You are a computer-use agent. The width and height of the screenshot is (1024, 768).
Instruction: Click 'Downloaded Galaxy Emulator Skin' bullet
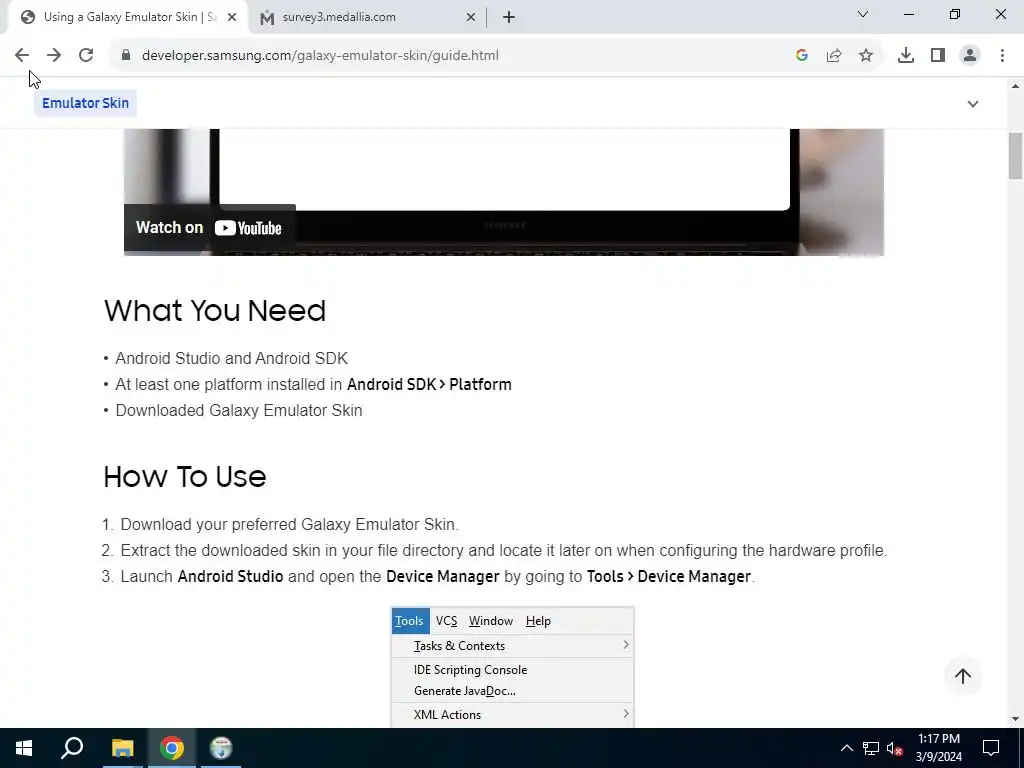click(x=238, y=411)
